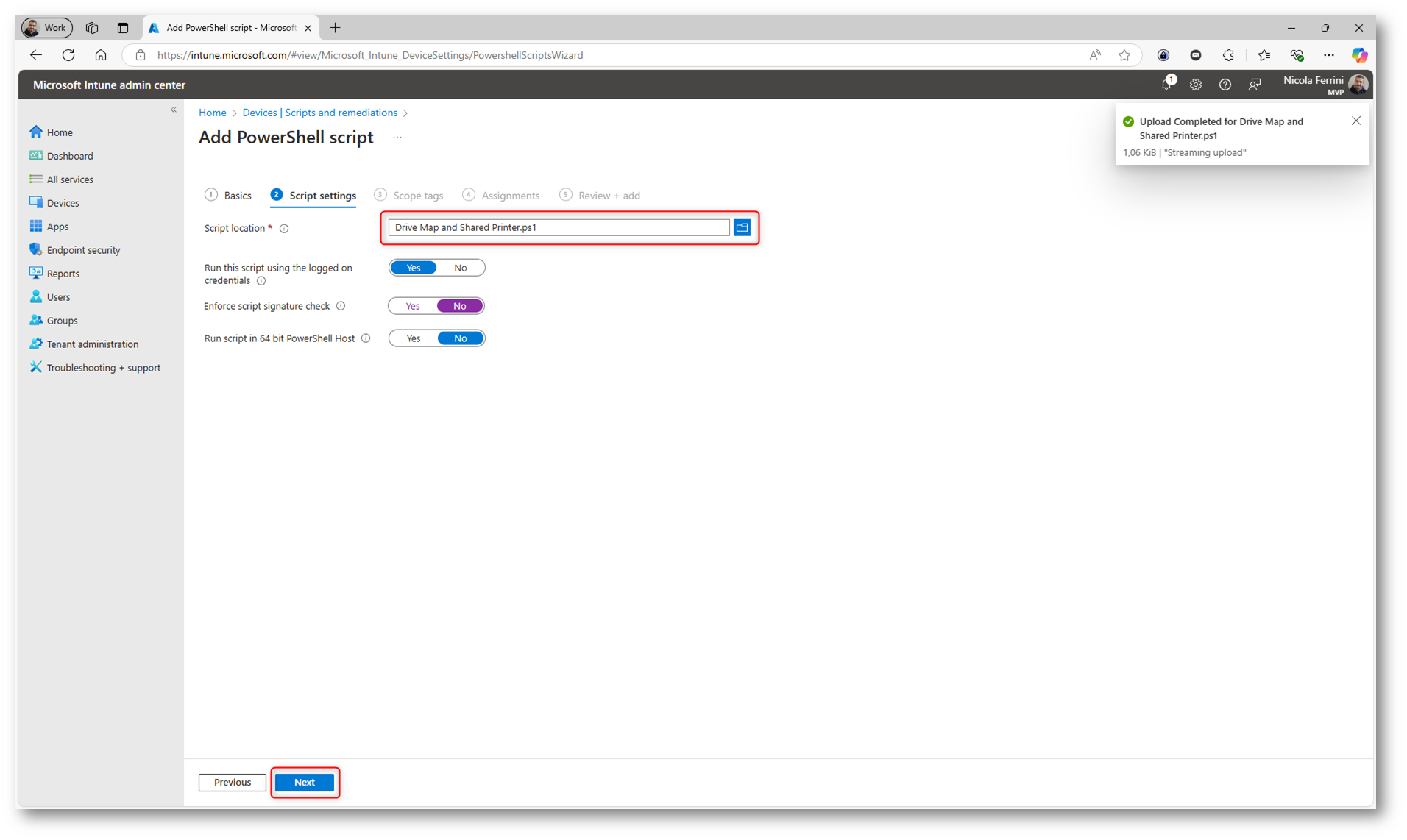1407x840 pixels.
Task: Show info for Enforce script signature check
Action: [341, 306]
